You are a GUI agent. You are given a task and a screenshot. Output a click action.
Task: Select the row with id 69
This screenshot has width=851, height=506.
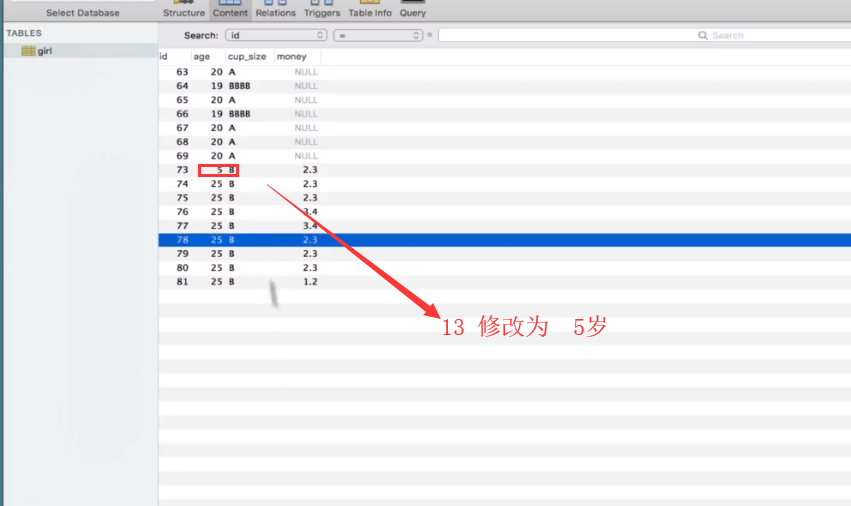tap(505, 156)
